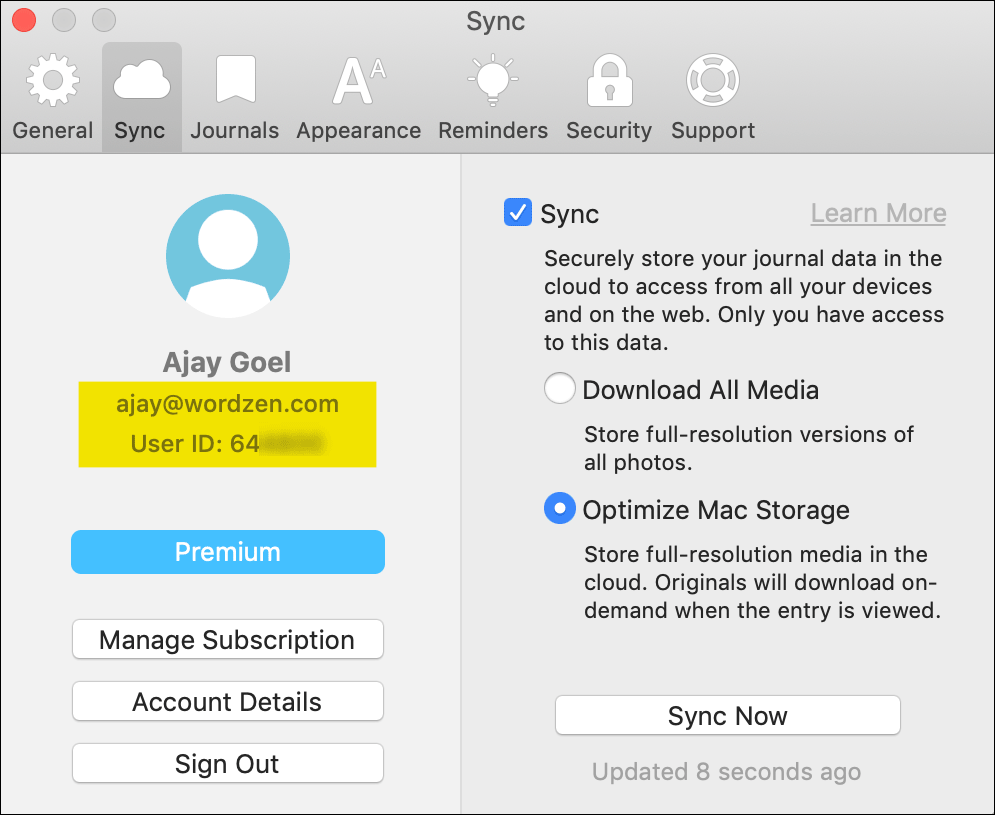This screenshot has width=995, height=815.
Task: Open Support via the lifebuoy icon
Action: click(712, 82)
